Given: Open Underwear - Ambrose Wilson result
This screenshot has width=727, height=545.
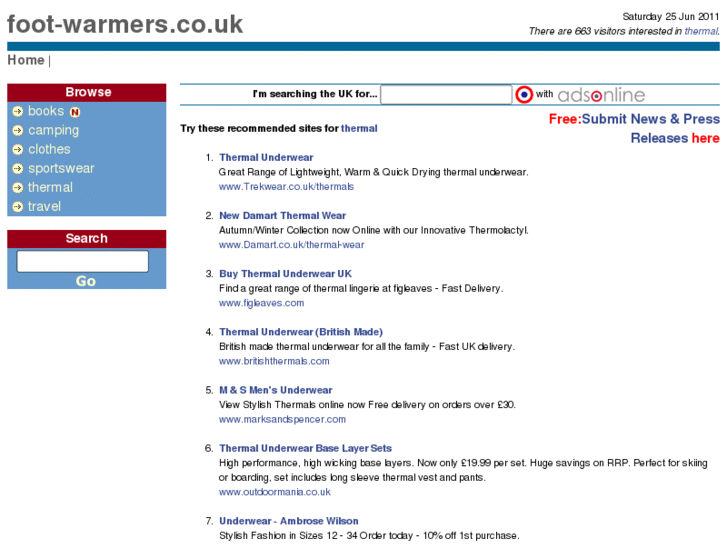Looking at the screenshot, I should click(288, 521).
